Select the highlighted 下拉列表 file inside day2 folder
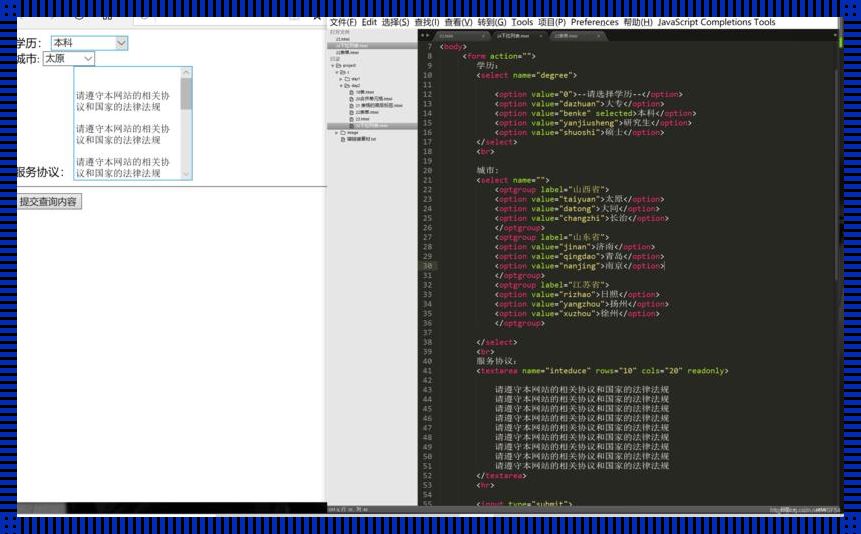861x534 pixels. (372, 126)
